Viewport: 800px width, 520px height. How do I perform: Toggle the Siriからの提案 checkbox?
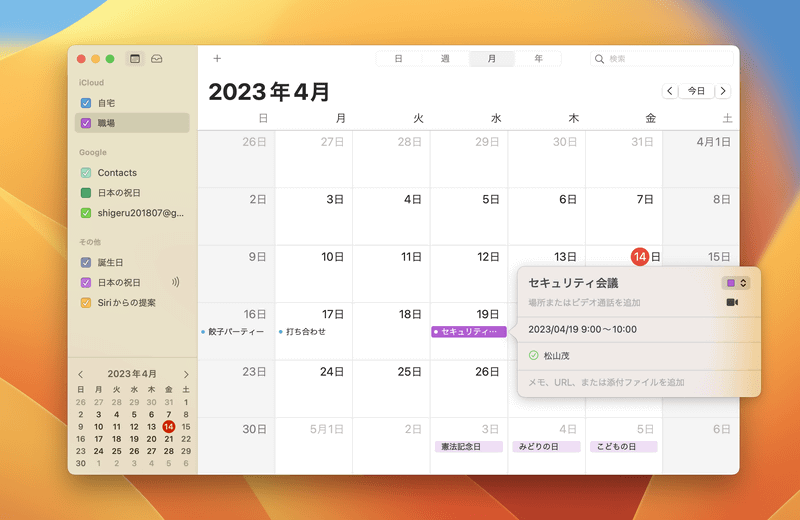(86, 303)
